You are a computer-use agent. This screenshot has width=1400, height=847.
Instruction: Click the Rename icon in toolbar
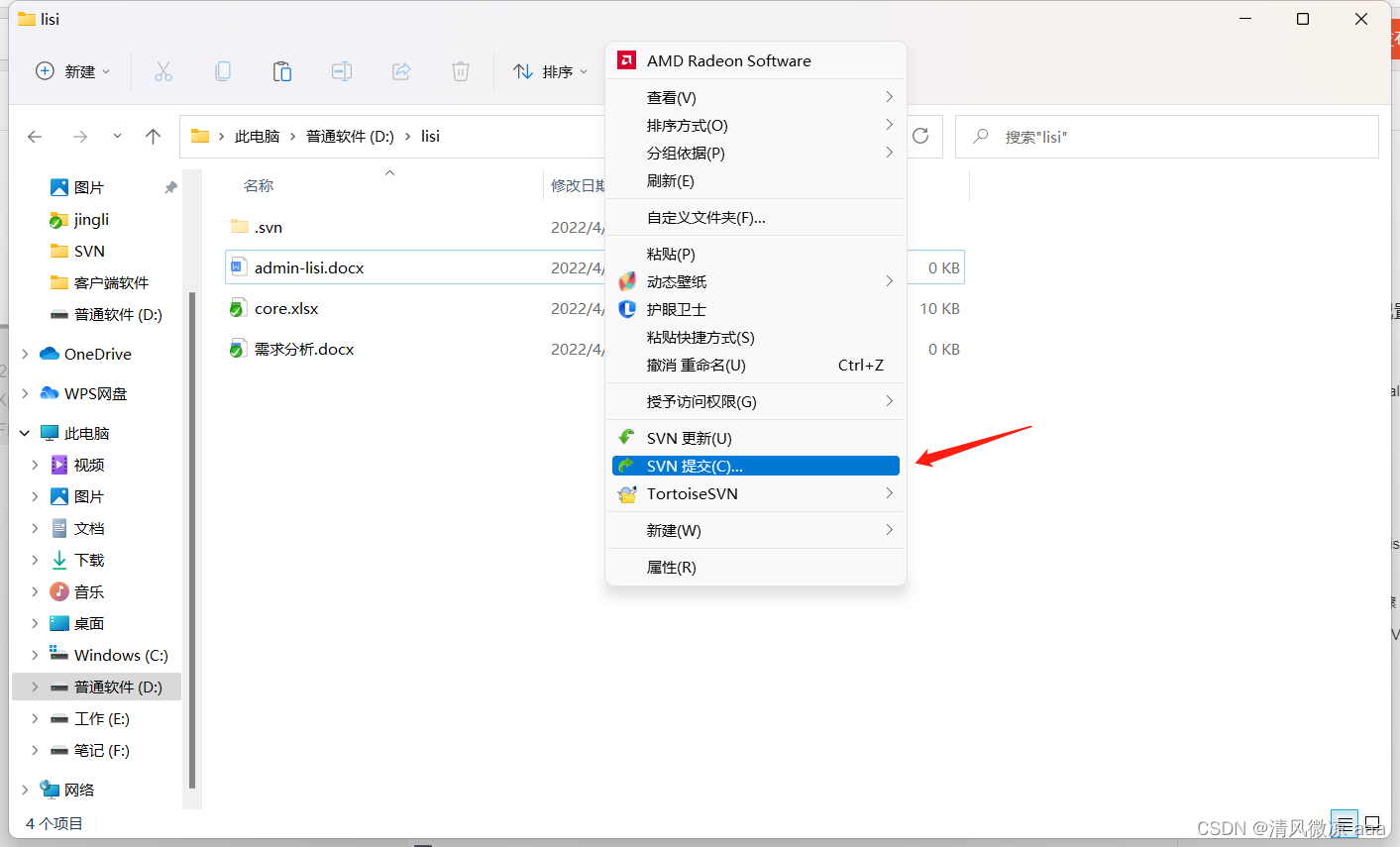[x=342, y=71]
